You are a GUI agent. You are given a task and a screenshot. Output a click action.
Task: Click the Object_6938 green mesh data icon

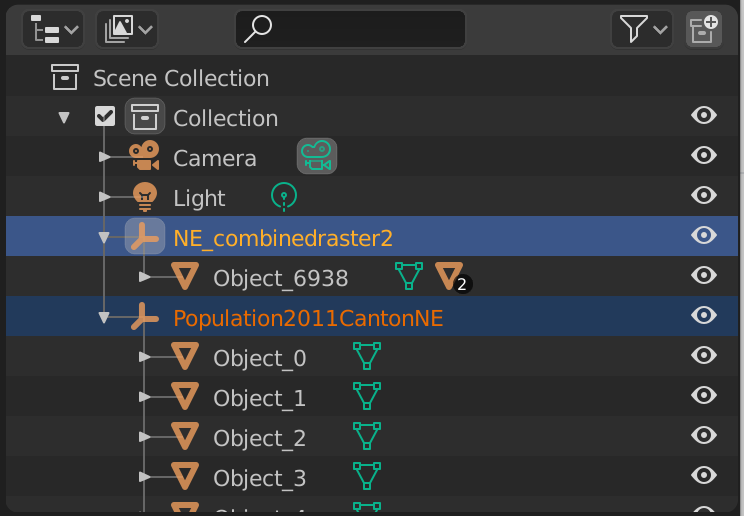(x=409, y=276)
